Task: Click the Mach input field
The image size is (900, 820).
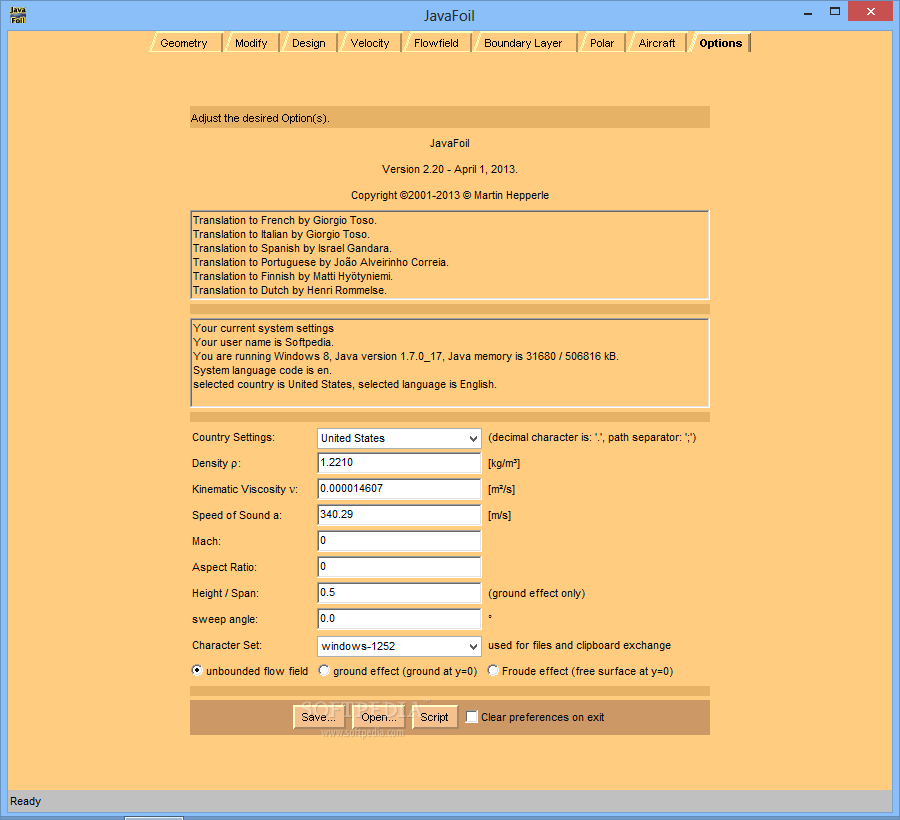Action: pos(399,541)
